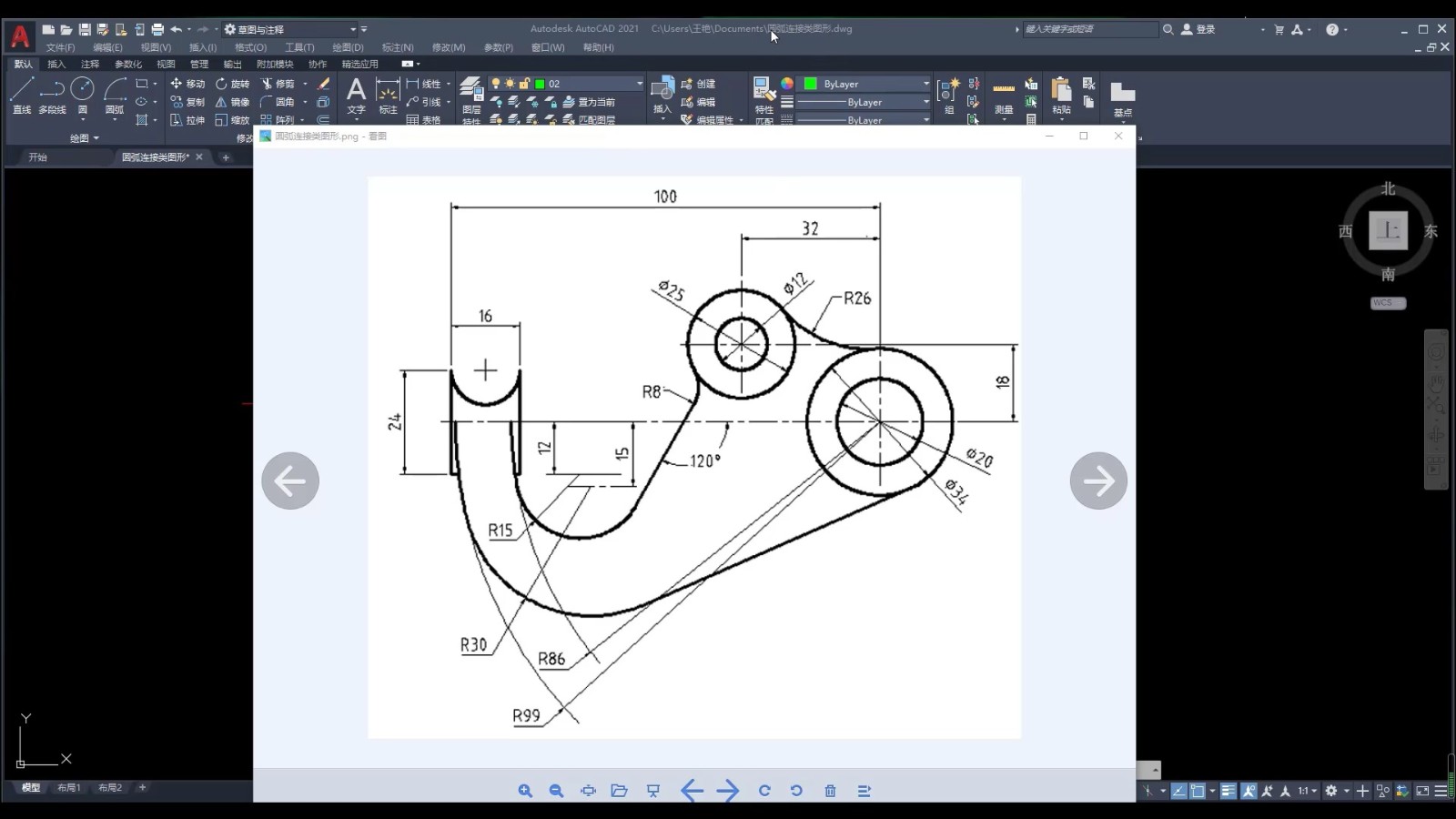1456x819 pixels.
Task: Click the Group (组) icon
Action: [948, 95]
